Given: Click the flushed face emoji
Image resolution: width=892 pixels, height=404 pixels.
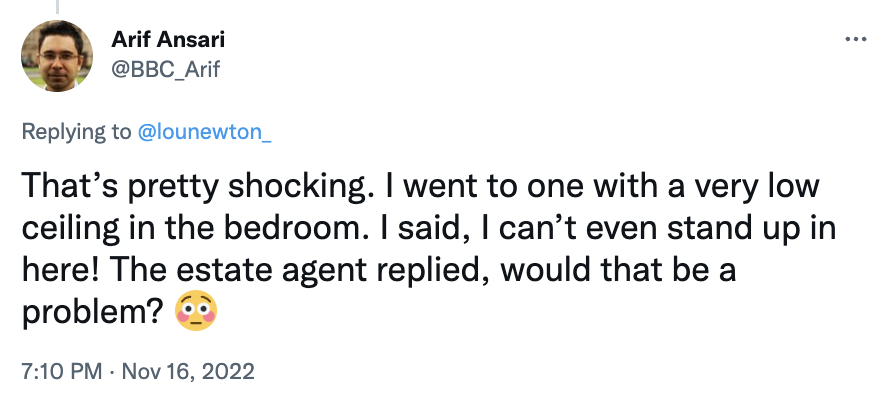Looking at the screenshot, I should (196, 312).
